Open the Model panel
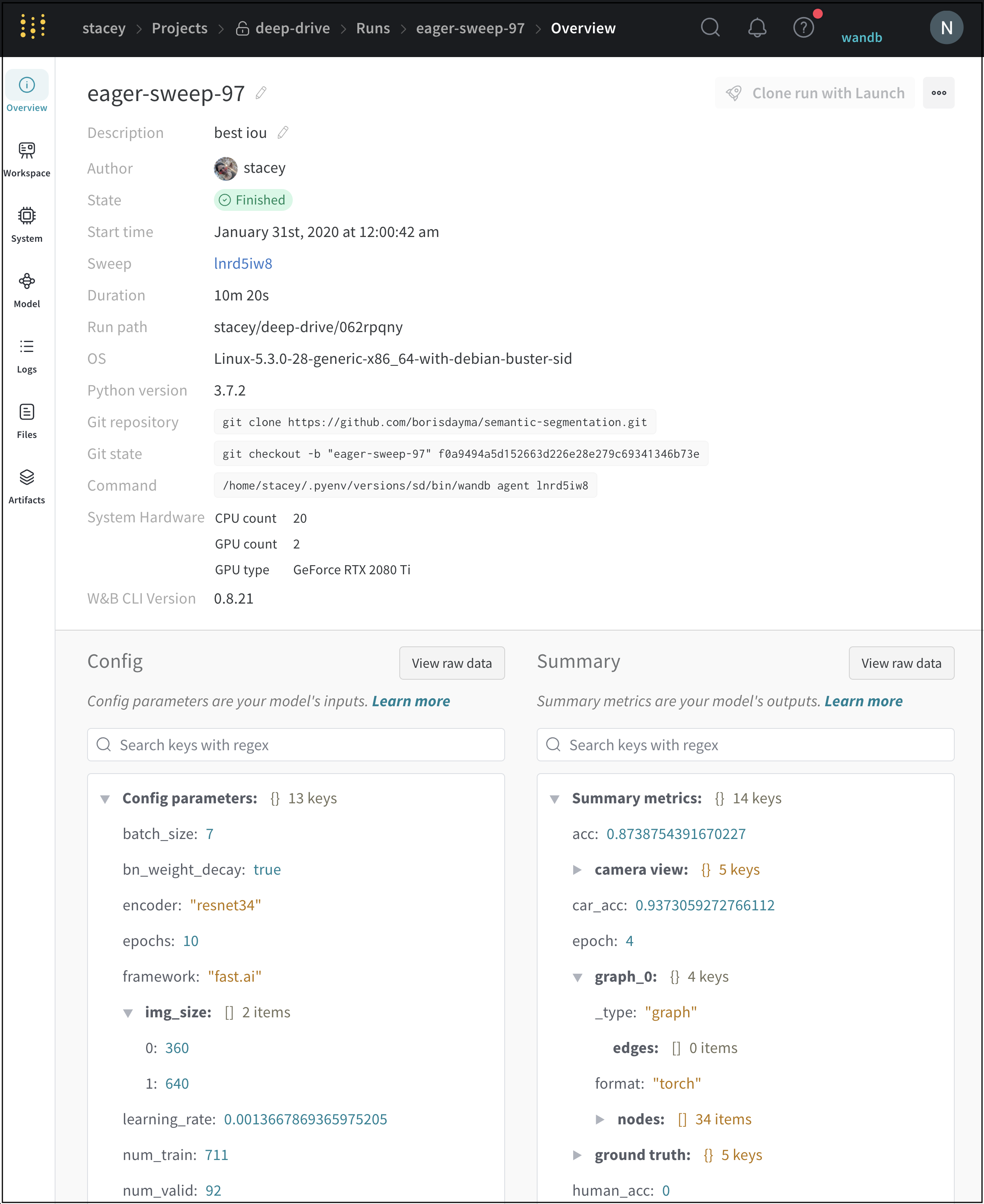 [27, 289]
